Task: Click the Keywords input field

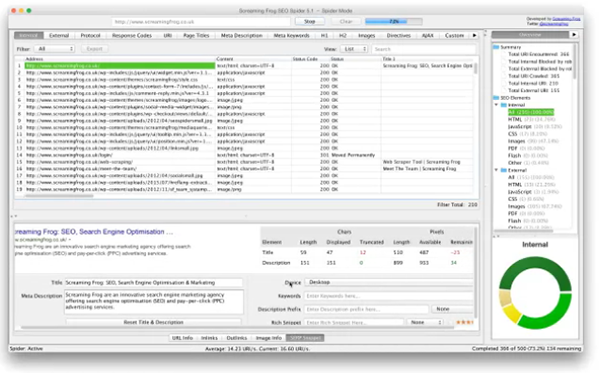Action: pyautogui.click(x=389, y=296)
